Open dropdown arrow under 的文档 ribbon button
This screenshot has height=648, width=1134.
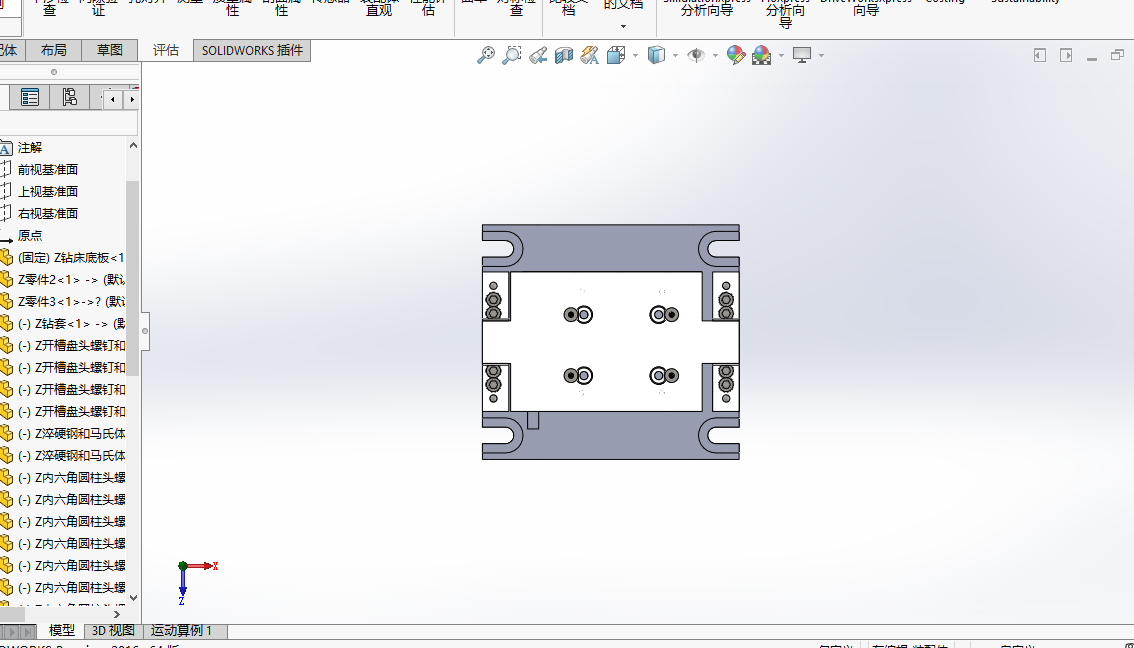tap(623, 26)
